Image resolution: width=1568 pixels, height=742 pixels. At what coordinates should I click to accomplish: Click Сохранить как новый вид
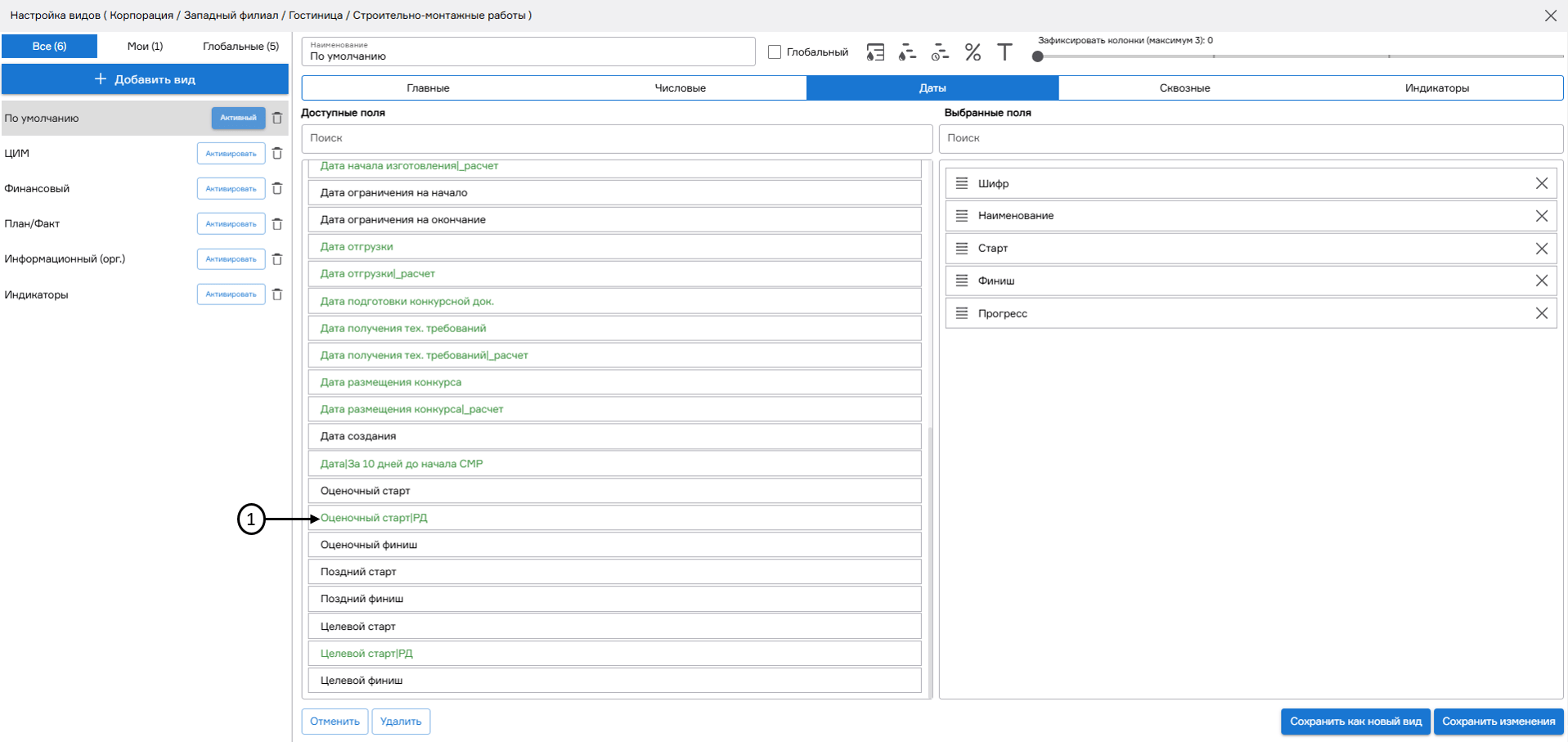tap(1355, 722)
